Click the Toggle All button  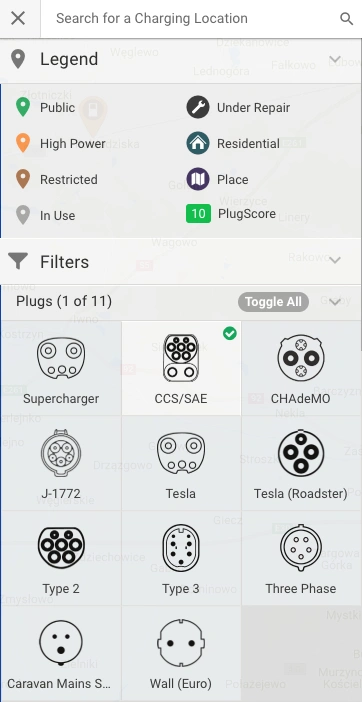pyautogui.click(x=273, y=302)
